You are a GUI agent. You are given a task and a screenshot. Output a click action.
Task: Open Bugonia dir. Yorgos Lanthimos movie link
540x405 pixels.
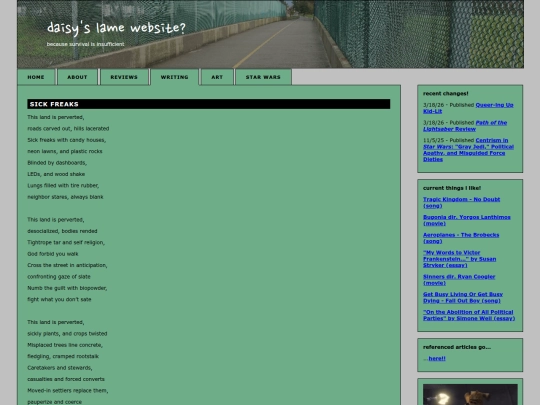(467, 220)
